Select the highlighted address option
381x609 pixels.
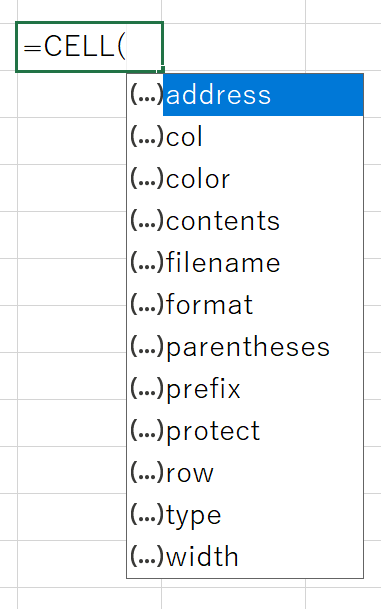point(245,95)
